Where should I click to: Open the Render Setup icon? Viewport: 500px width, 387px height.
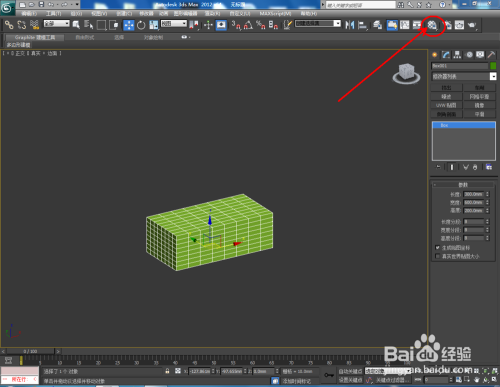pyautogui.click(x=448, y=25)
